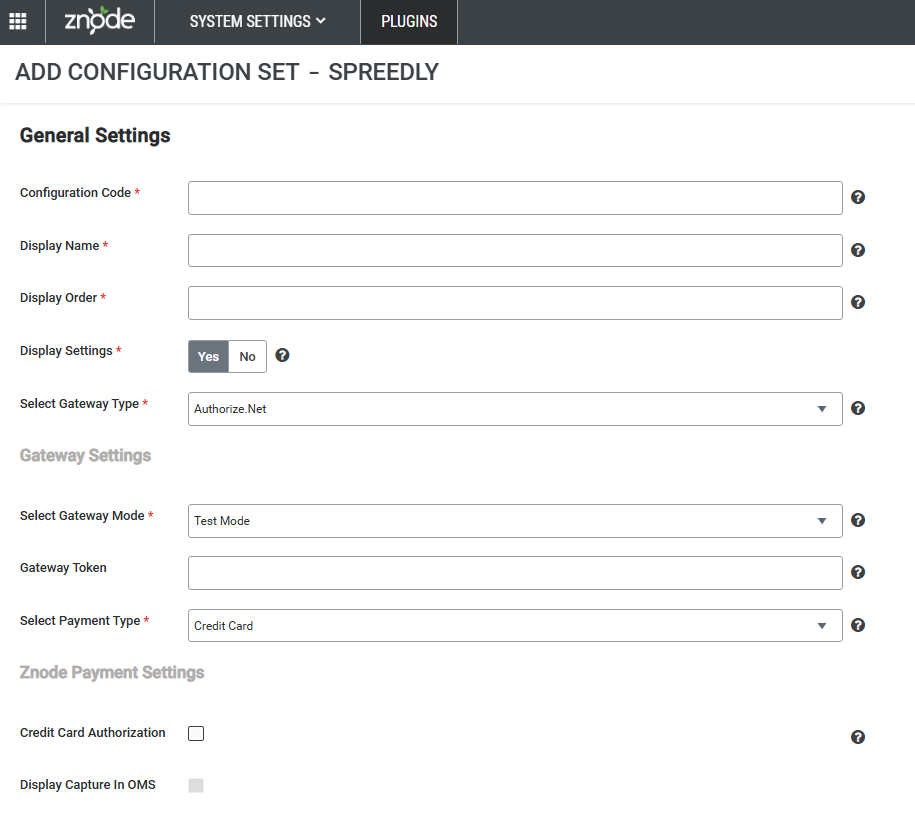Image resolution: width=915 pixels, height=817 pixels.
Task: Show help for Select Gateway Mode
Action: [x=857, y=521]
